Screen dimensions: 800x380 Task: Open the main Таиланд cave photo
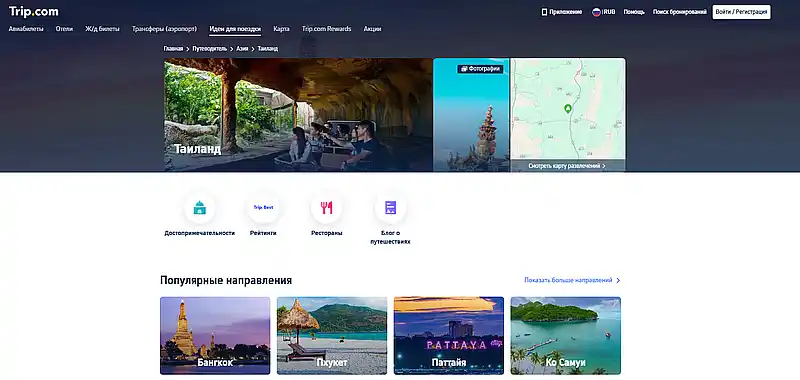coord(298,114)
